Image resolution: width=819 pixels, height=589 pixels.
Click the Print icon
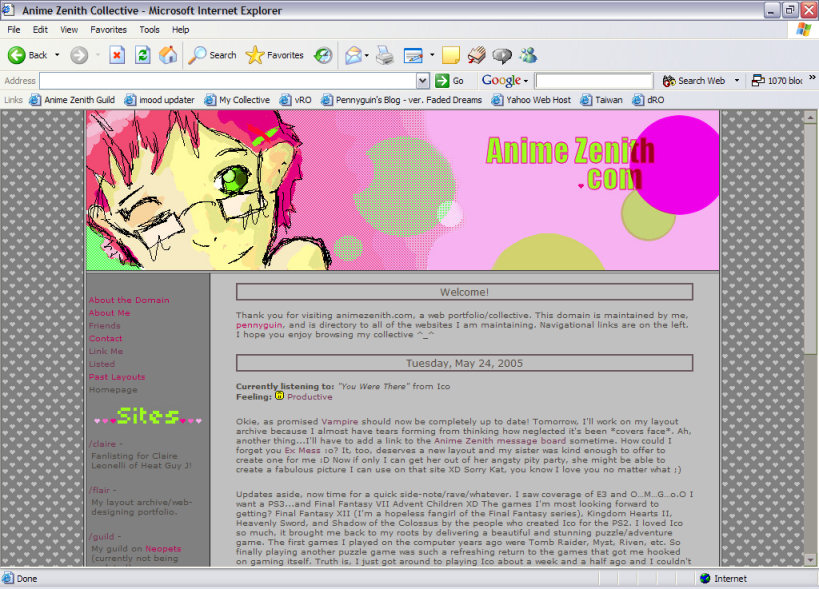(385, 55)
